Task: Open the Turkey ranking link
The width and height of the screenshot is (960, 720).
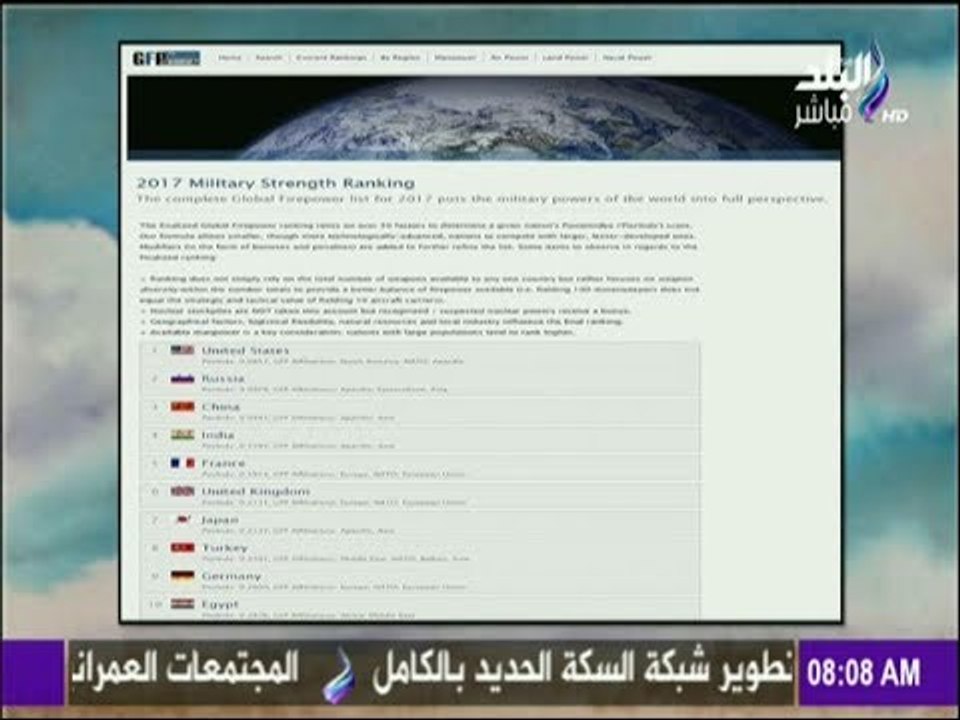Action: tap(225, 548)
